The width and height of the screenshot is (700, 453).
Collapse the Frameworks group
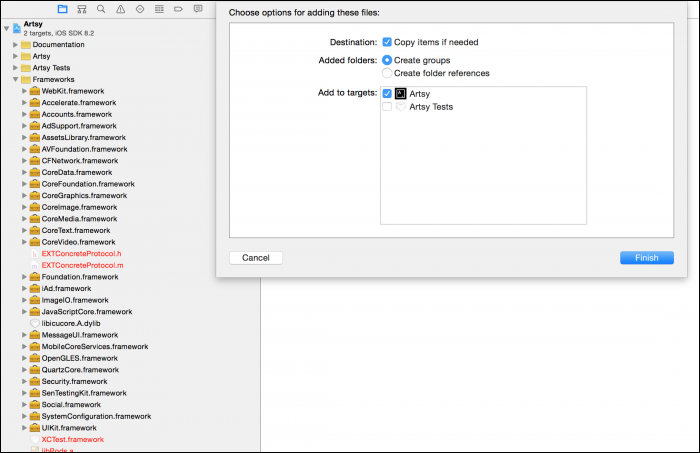(x=15, y=79)
